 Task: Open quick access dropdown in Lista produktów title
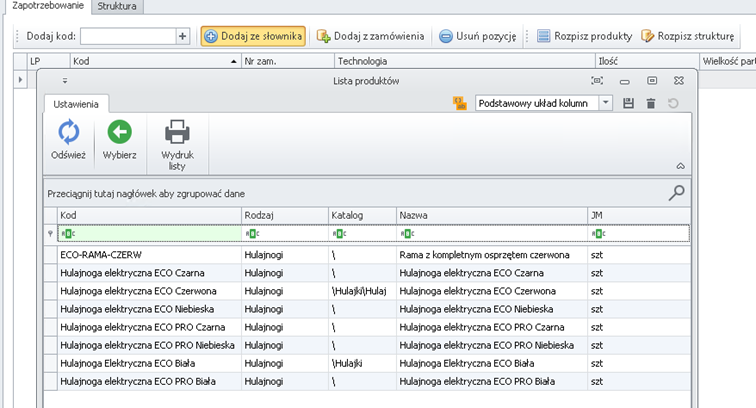66,80
